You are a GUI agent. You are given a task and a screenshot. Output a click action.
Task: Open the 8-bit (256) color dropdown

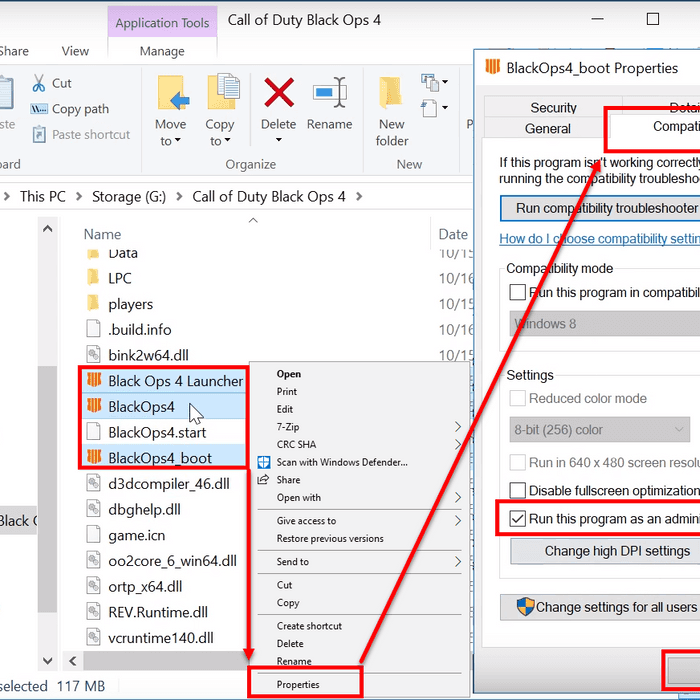coord(600,429)
